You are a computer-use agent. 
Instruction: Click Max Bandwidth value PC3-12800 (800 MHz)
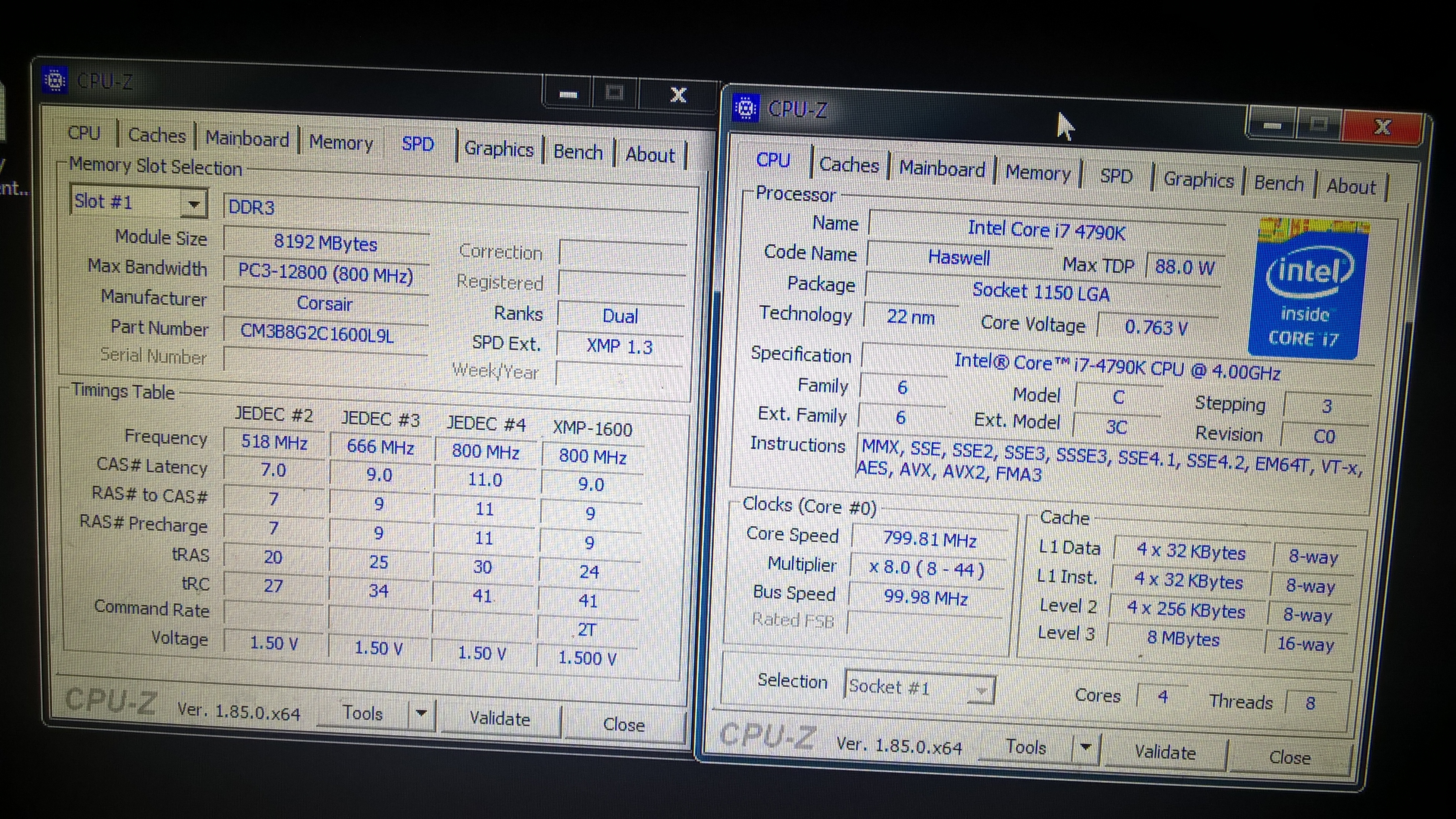point(326,273)
